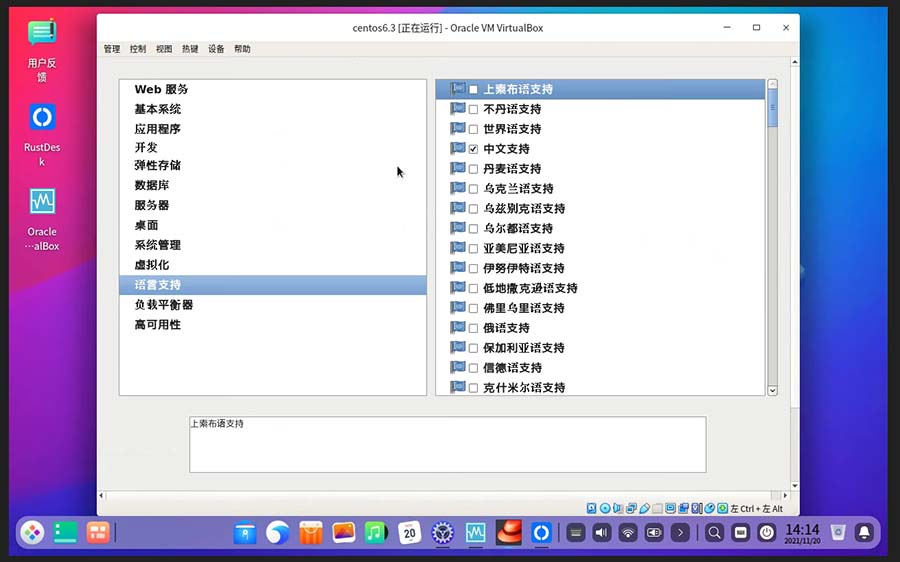Click the gray shared folders status icon
Viewport: 900px width, 562px height.
658,508
